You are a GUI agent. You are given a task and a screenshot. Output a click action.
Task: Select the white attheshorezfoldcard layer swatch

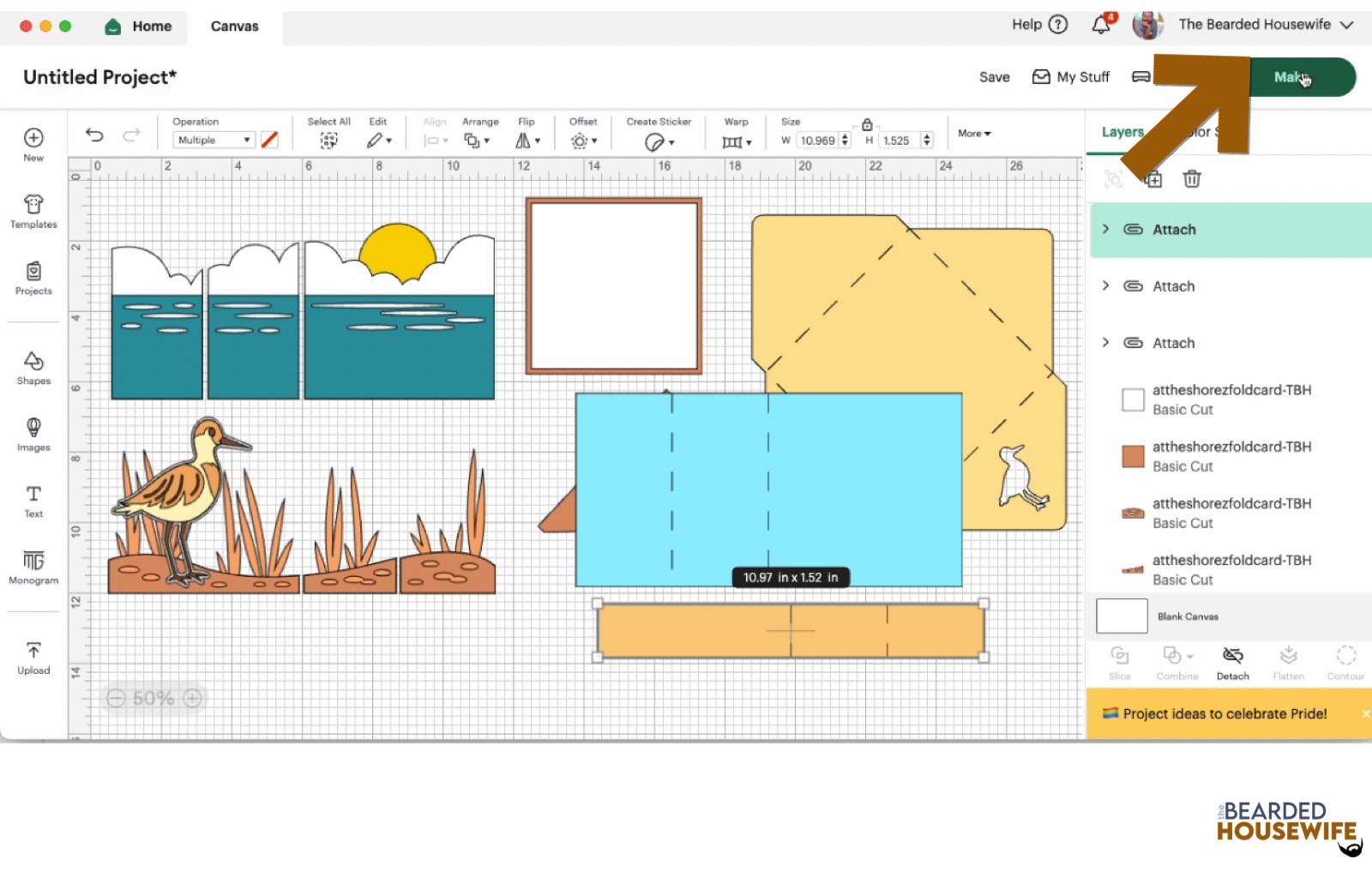click(x=1133, y=400)
